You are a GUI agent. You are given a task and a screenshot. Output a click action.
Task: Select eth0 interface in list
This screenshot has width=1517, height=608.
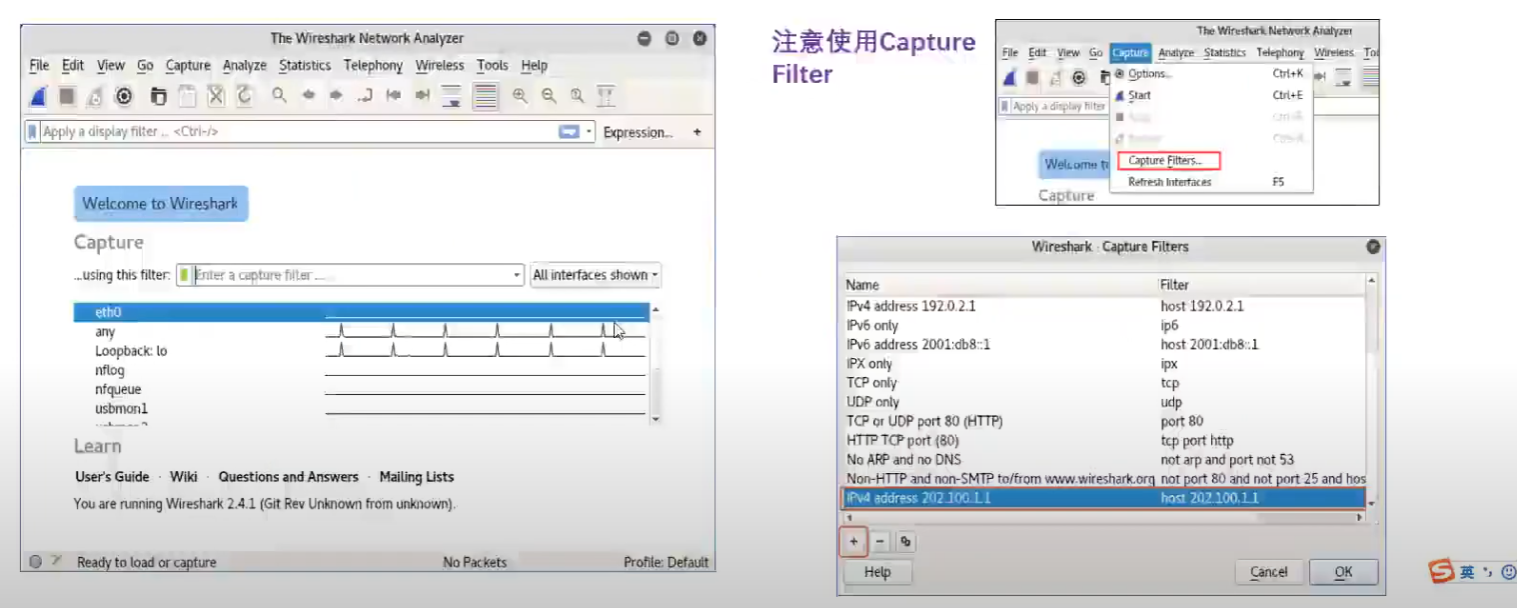(361, 312)
